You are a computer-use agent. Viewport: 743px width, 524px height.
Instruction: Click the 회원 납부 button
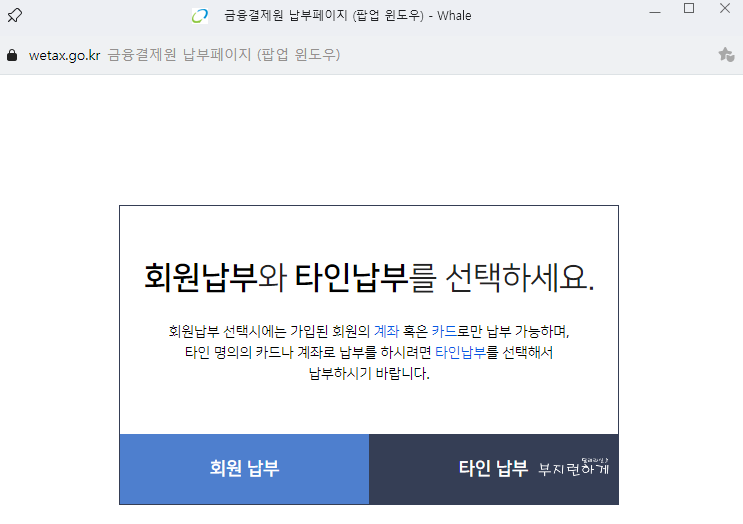(x=244, y=469)
